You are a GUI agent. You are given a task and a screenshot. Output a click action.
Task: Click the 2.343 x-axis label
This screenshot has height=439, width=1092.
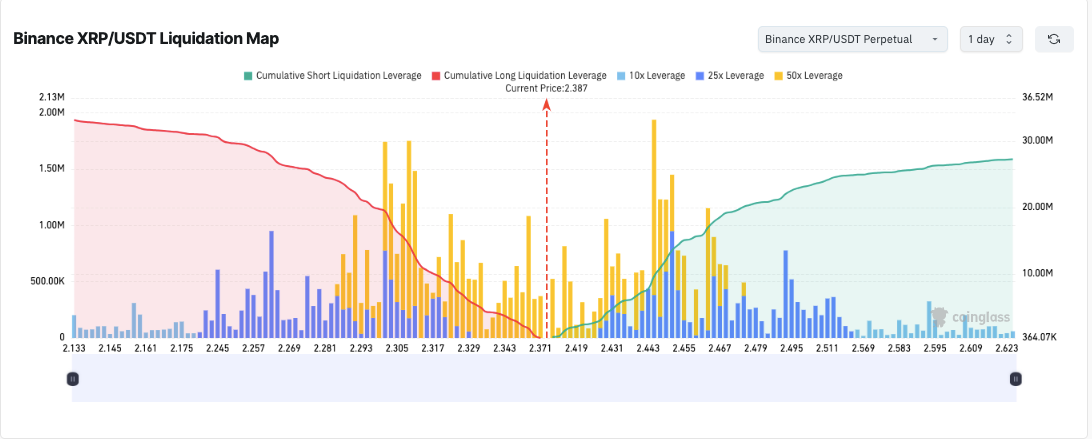point(505,348)
